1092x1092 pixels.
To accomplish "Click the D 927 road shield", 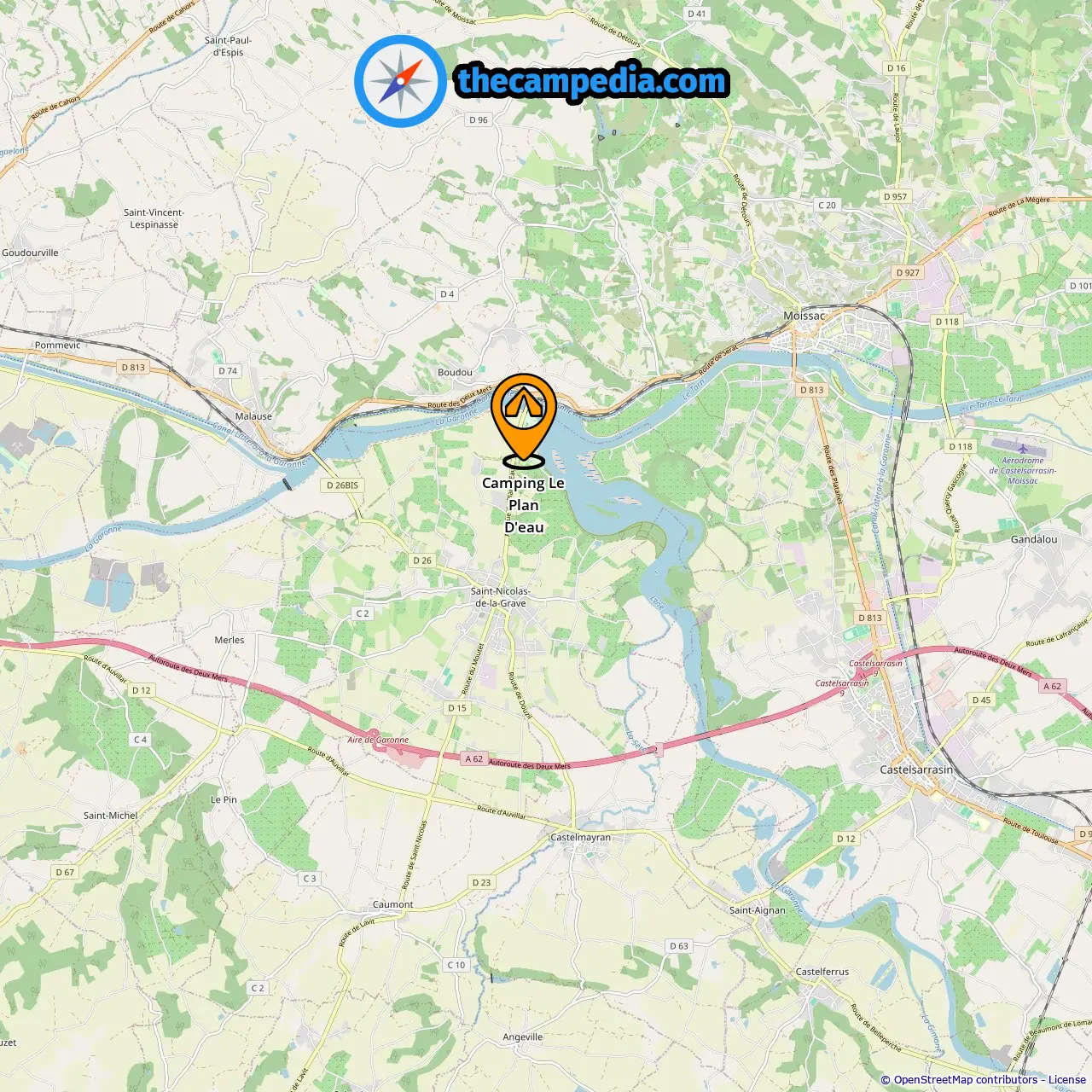I will point(908,272).
